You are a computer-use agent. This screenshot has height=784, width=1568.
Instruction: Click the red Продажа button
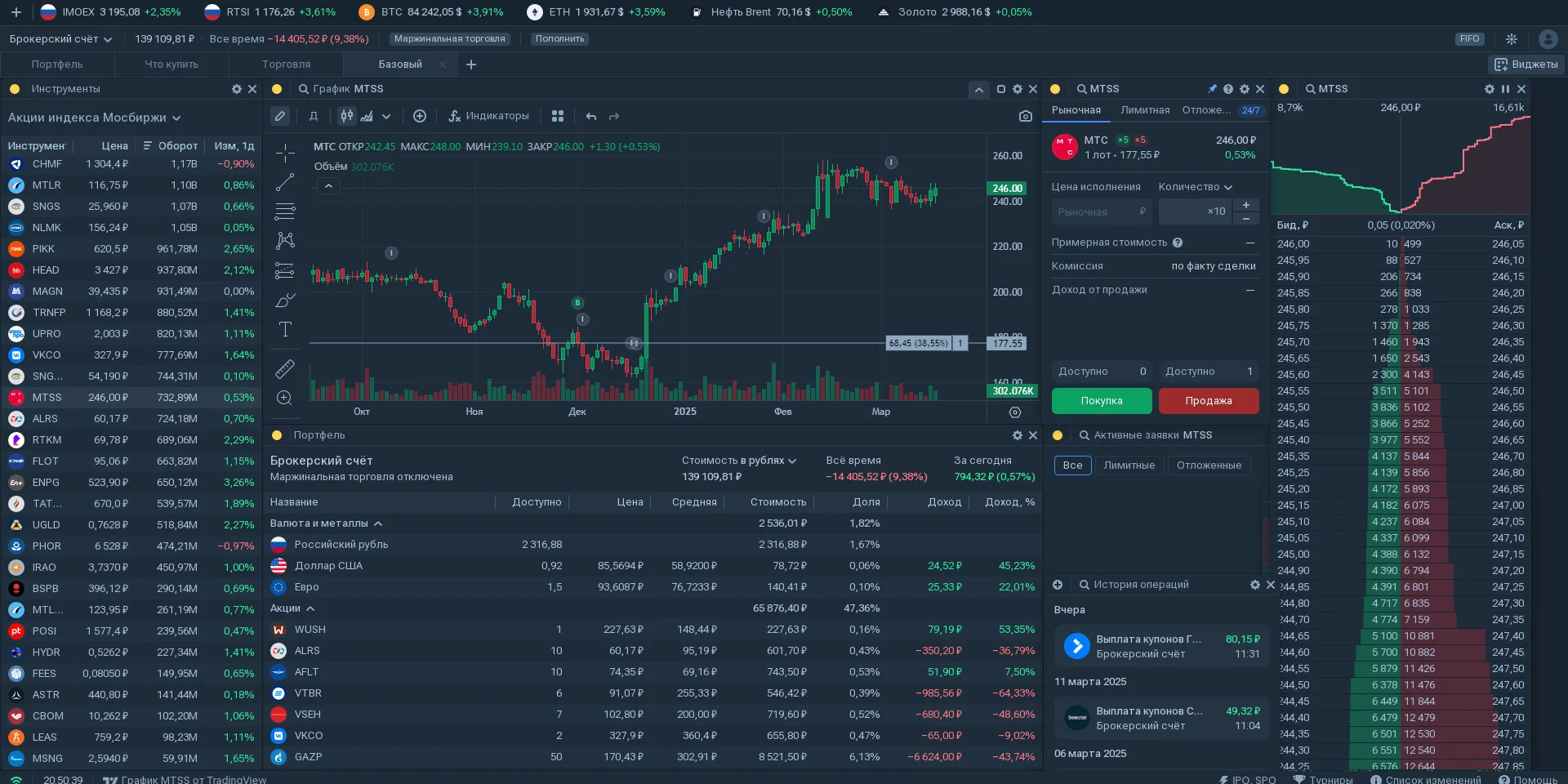(x=1209, y=401)
